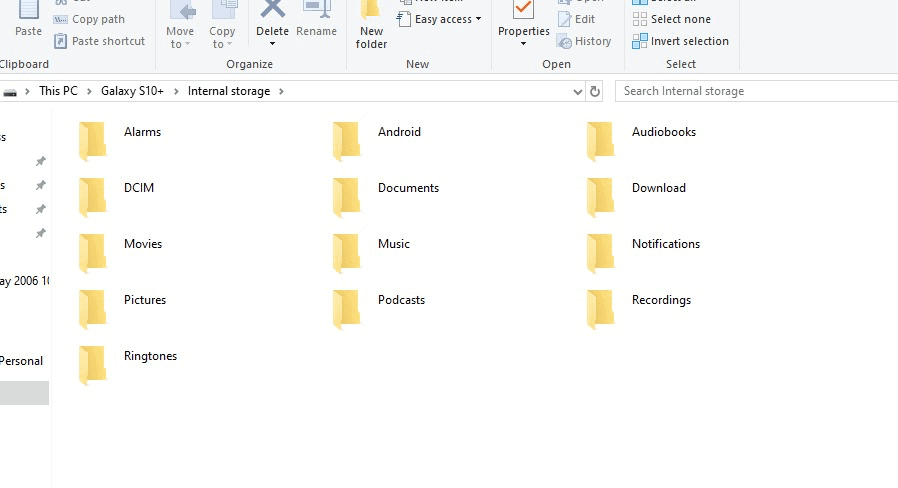898x488 pixels.
Task: Click History in the Open group
Action: pyautogui.click(x=585, y=41)
